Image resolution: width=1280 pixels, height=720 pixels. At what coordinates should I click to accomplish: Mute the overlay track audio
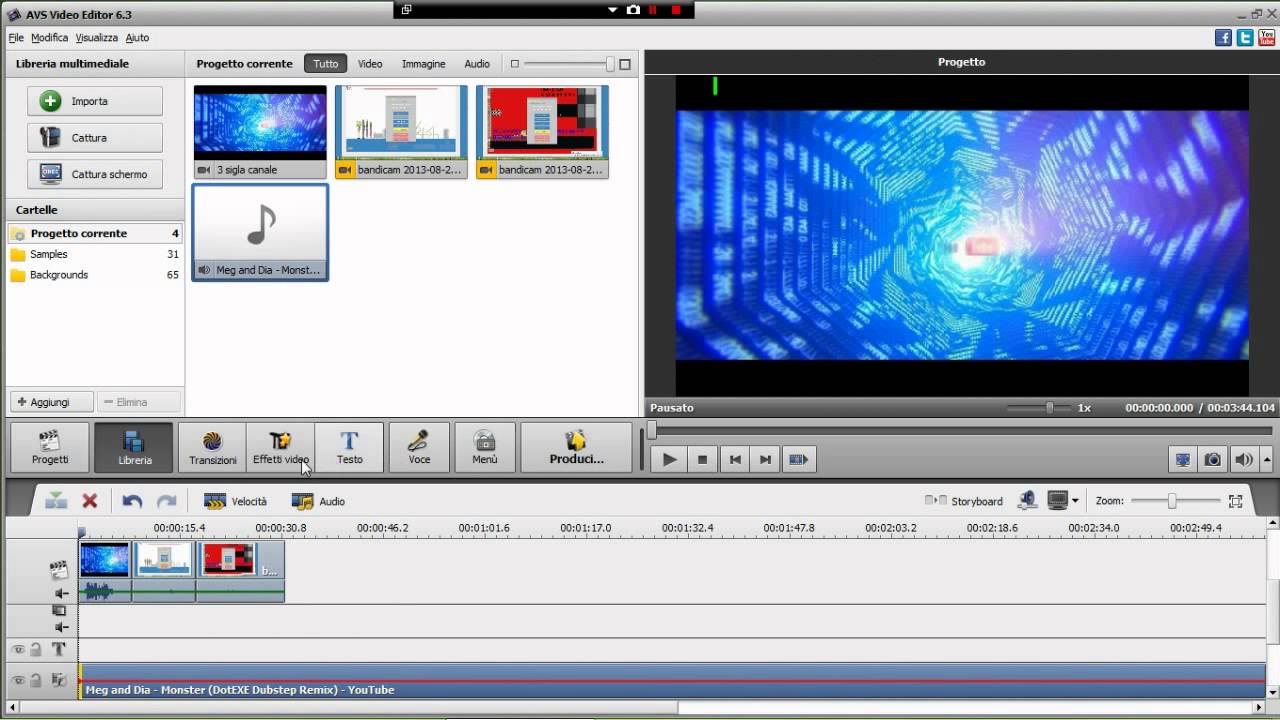61,627
